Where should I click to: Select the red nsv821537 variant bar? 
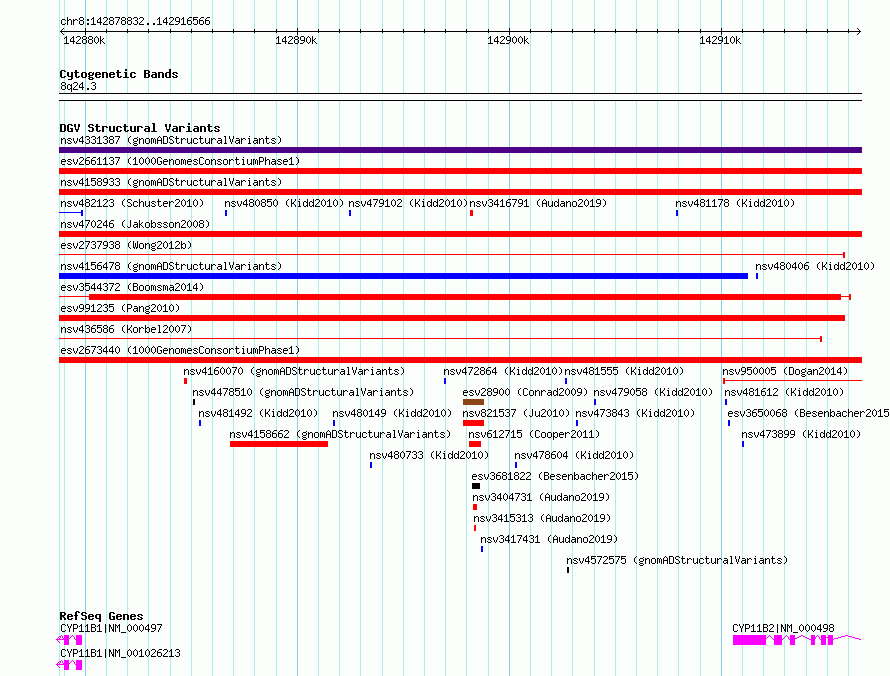473,423
